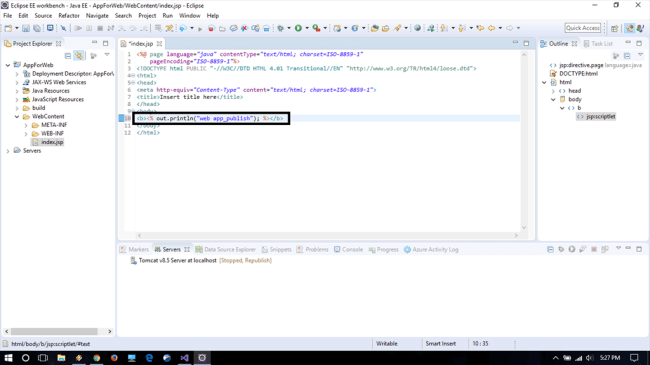Viewport: 650px width, 365px height.
Task: Click the Save icon in main toolbar
Action: (26, 28)
